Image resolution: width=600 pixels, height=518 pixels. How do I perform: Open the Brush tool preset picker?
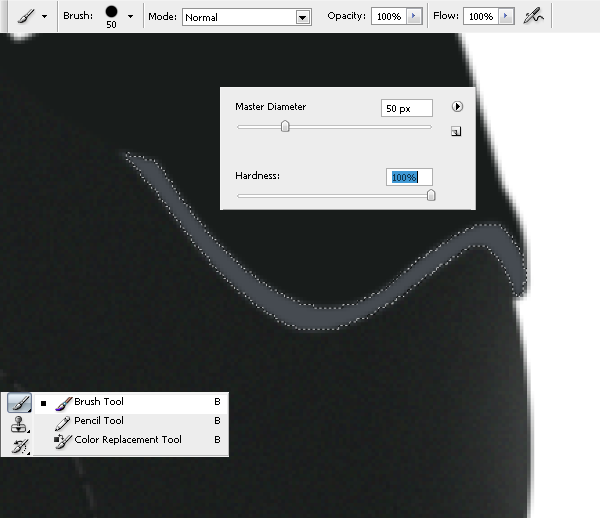(x=26, y=16)
